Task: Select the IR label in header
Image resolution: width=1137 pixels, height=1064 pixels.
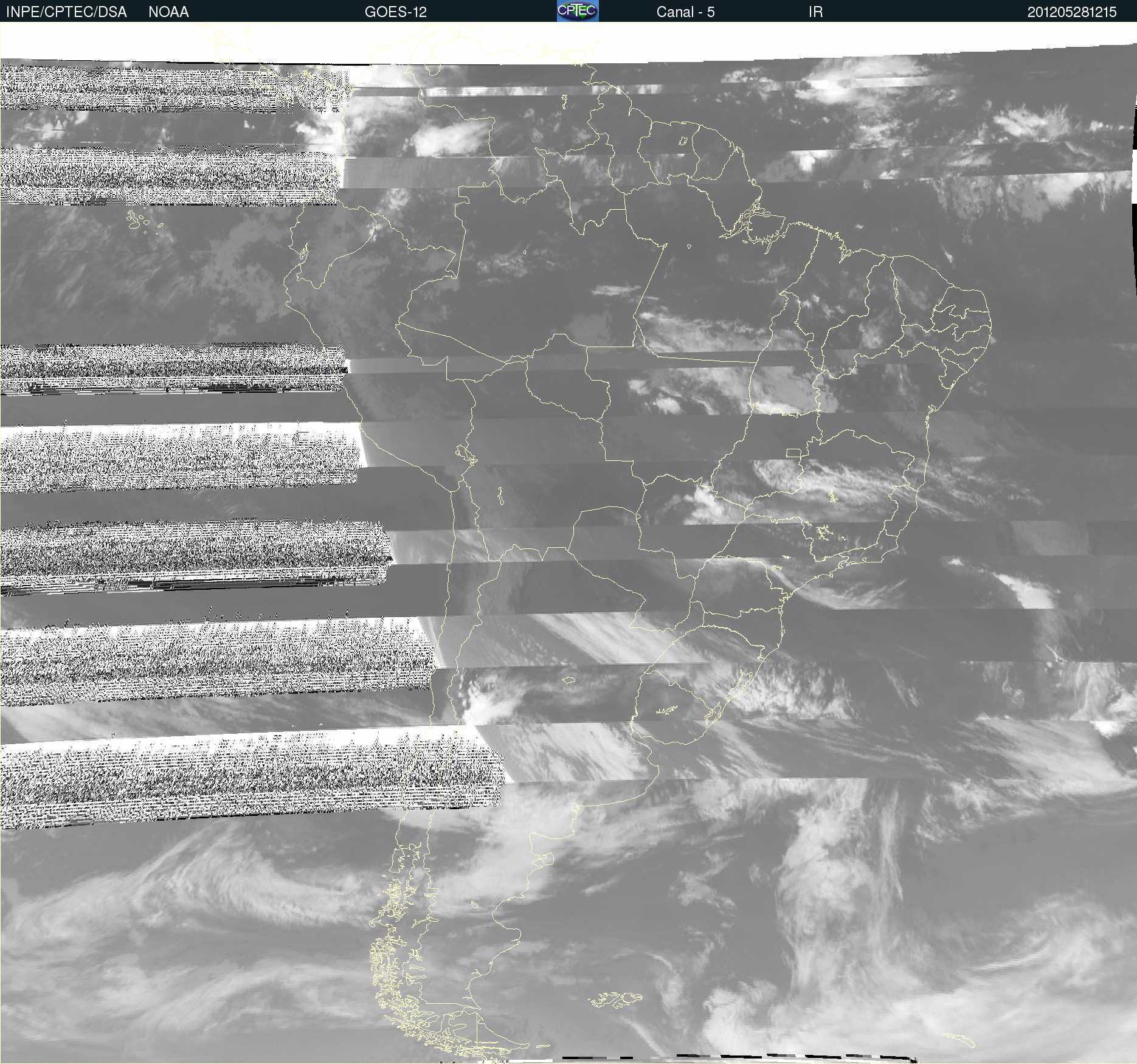Action: pos(815,12)
